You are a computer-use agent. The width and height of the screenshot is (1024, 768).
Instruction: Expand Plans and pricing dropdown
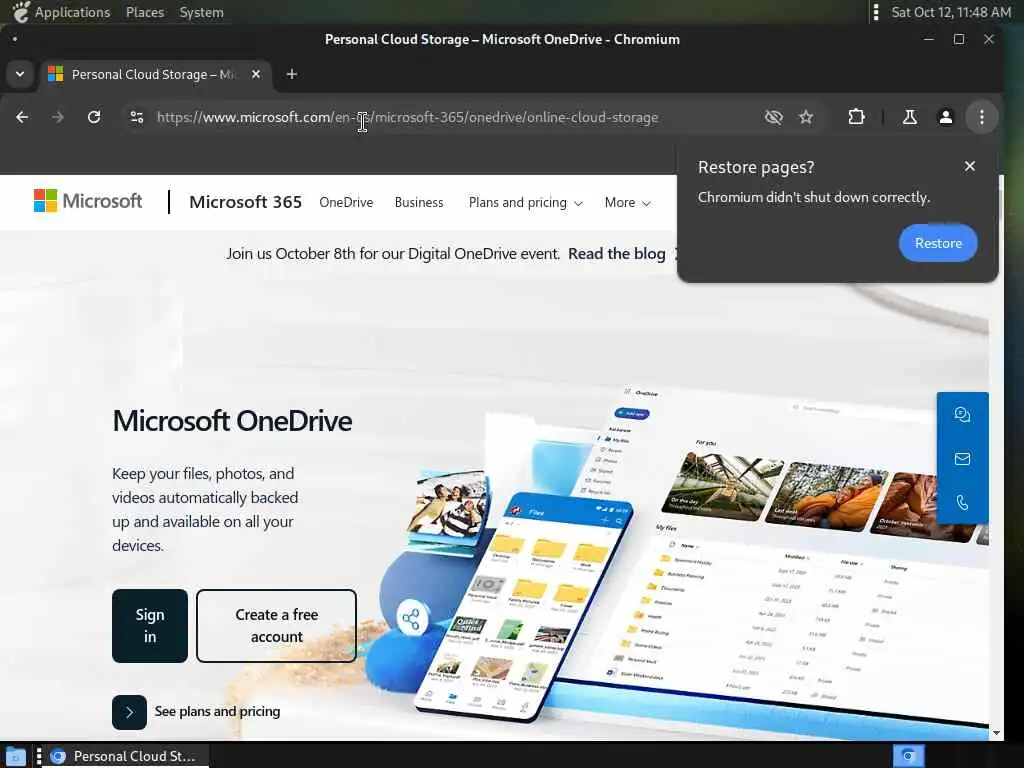coord(525,202)
